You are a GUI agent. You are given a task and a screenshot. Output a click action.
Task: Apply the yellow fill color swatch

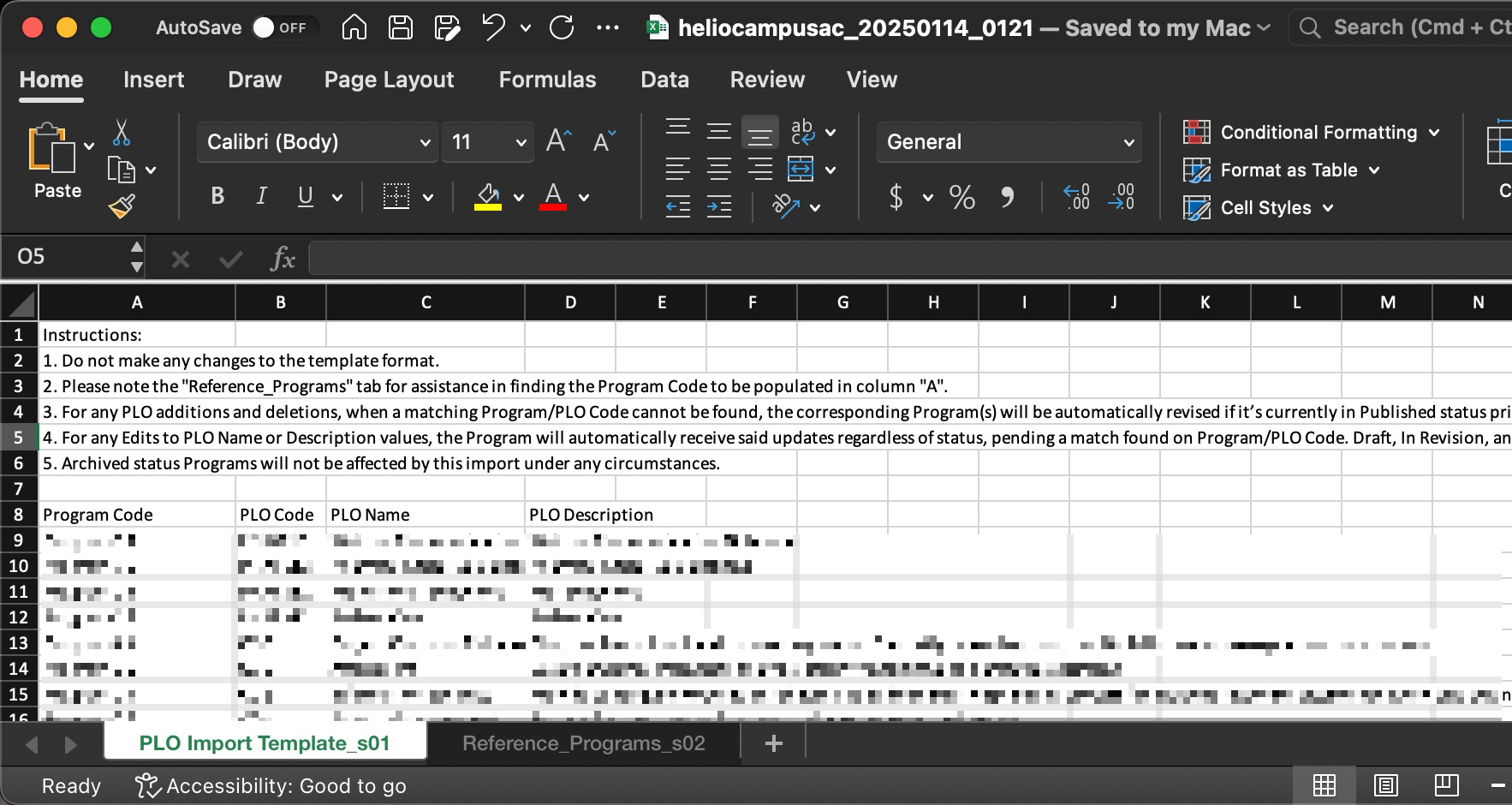[x=488, y=197]
